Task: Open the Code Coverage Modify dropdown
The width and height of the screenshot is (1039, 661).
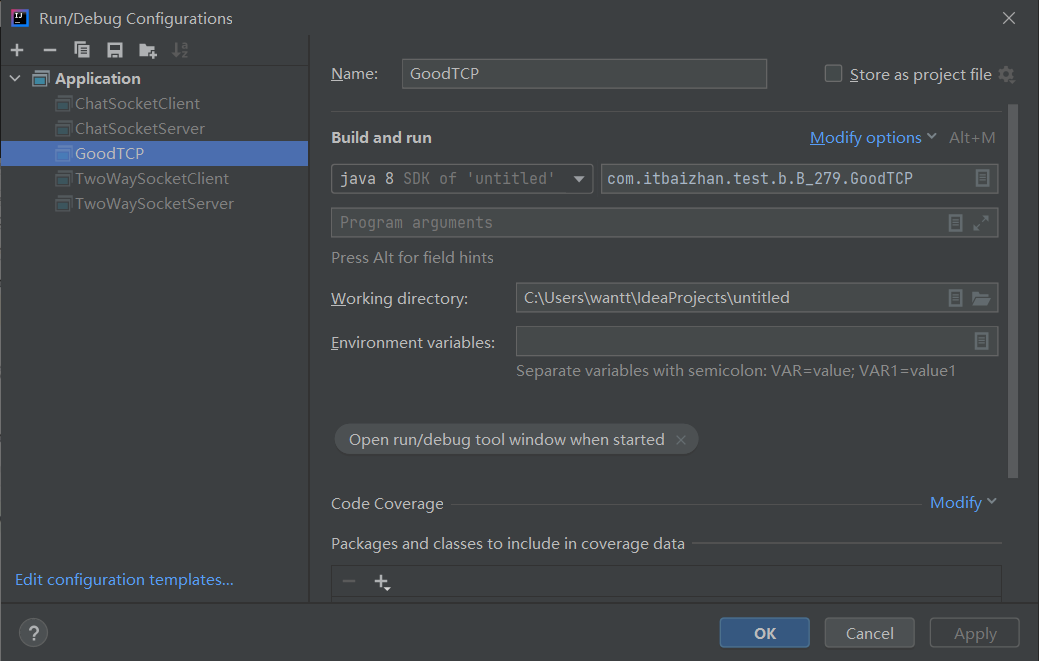Action: pos(963,503)
